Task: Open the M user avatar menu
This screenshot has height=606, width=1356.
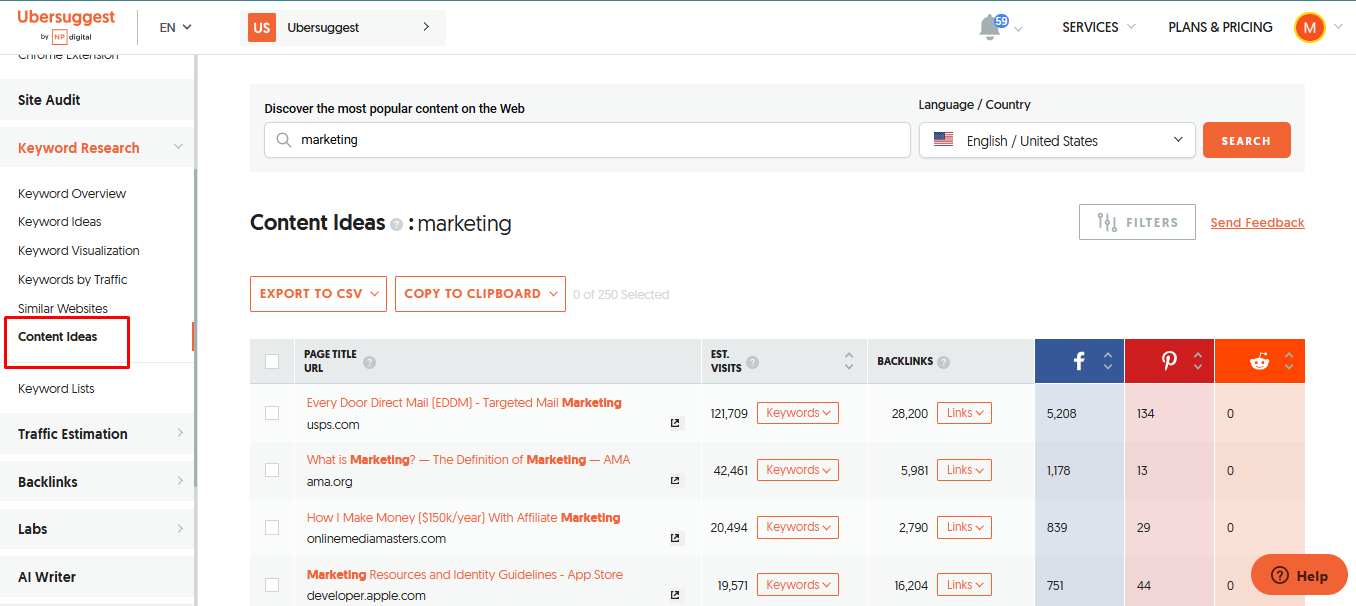Action: click(x=1309, y=27)
